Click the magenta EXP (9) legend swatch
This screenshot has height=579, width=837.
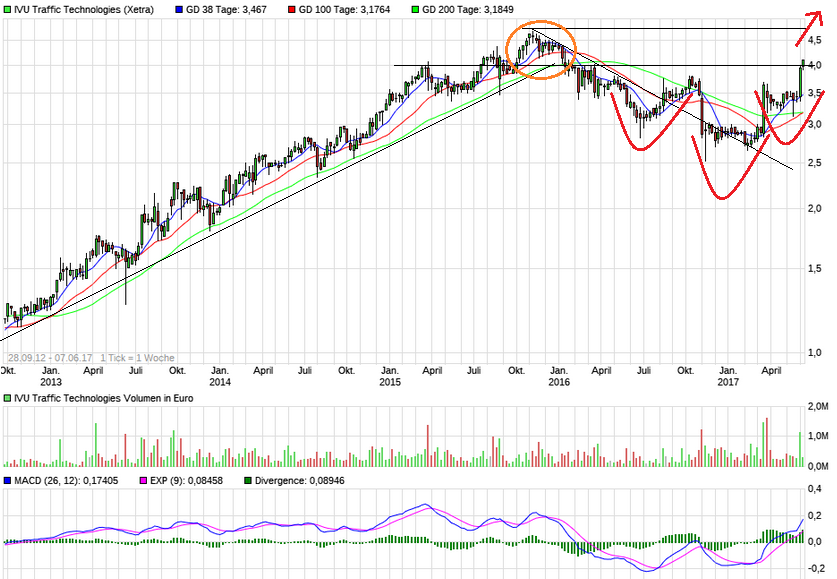pyautogui.click(x=143, y=481)
